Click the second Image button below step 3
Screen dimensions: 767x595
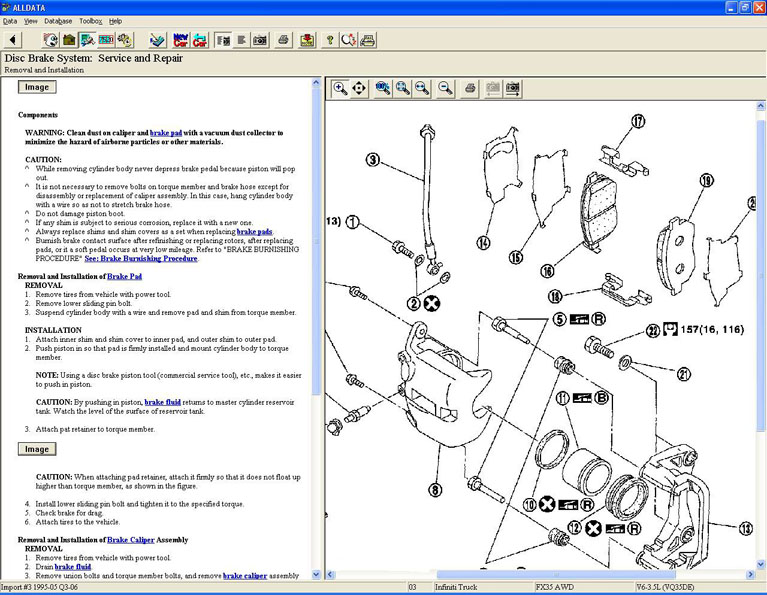click(36, 449)
